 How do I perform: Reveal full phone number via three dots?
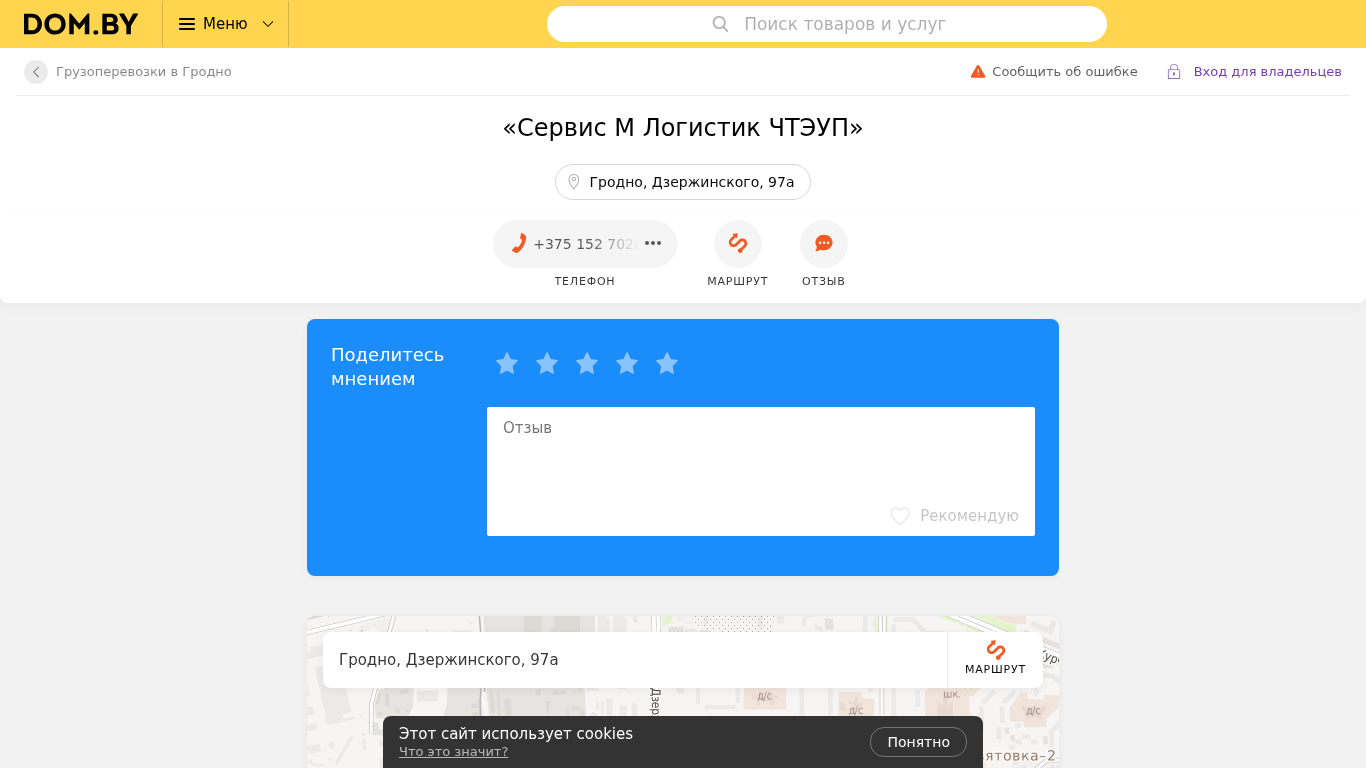click(653, 244)
